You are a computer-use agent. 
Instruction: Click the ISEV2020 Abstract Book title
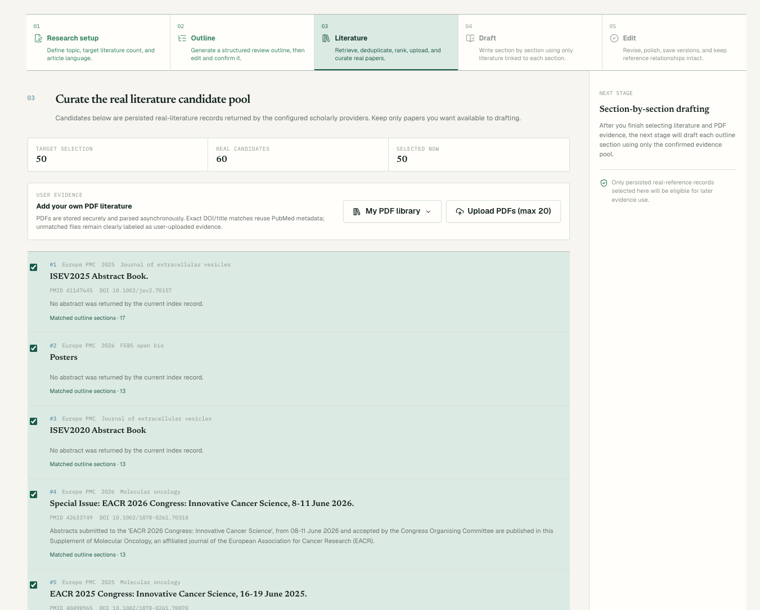98,430
